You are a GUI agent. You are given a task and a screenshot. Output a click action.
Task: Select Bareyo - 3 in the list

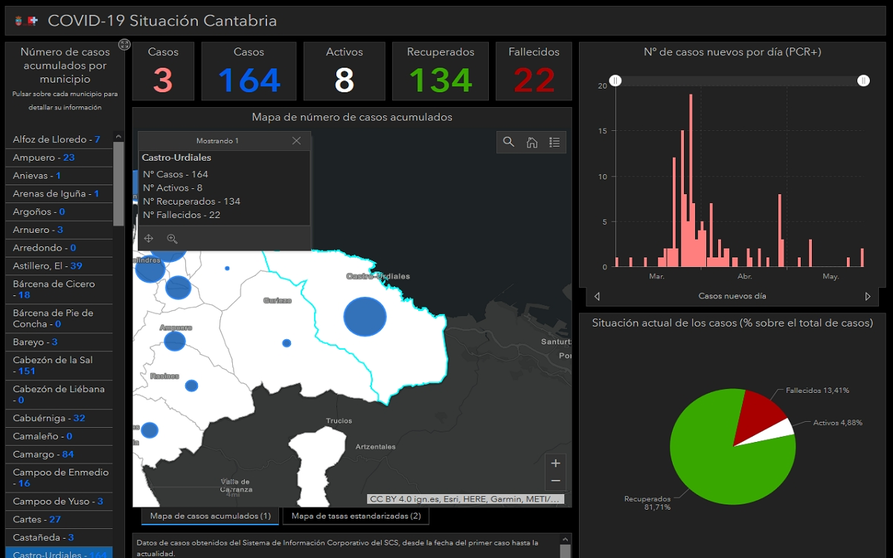point(59,342)
